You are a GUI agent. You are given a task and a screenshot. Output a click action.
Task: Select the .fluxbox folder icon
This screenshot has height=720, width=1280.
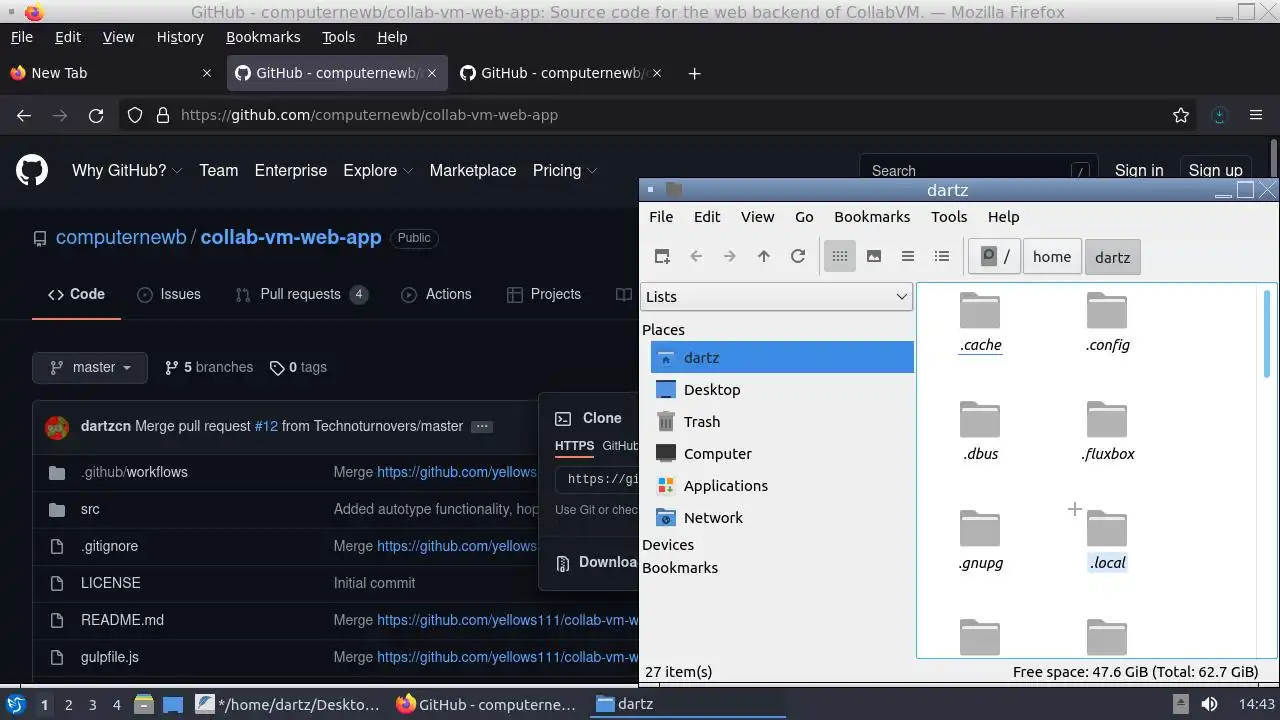tap(1107, 420)
